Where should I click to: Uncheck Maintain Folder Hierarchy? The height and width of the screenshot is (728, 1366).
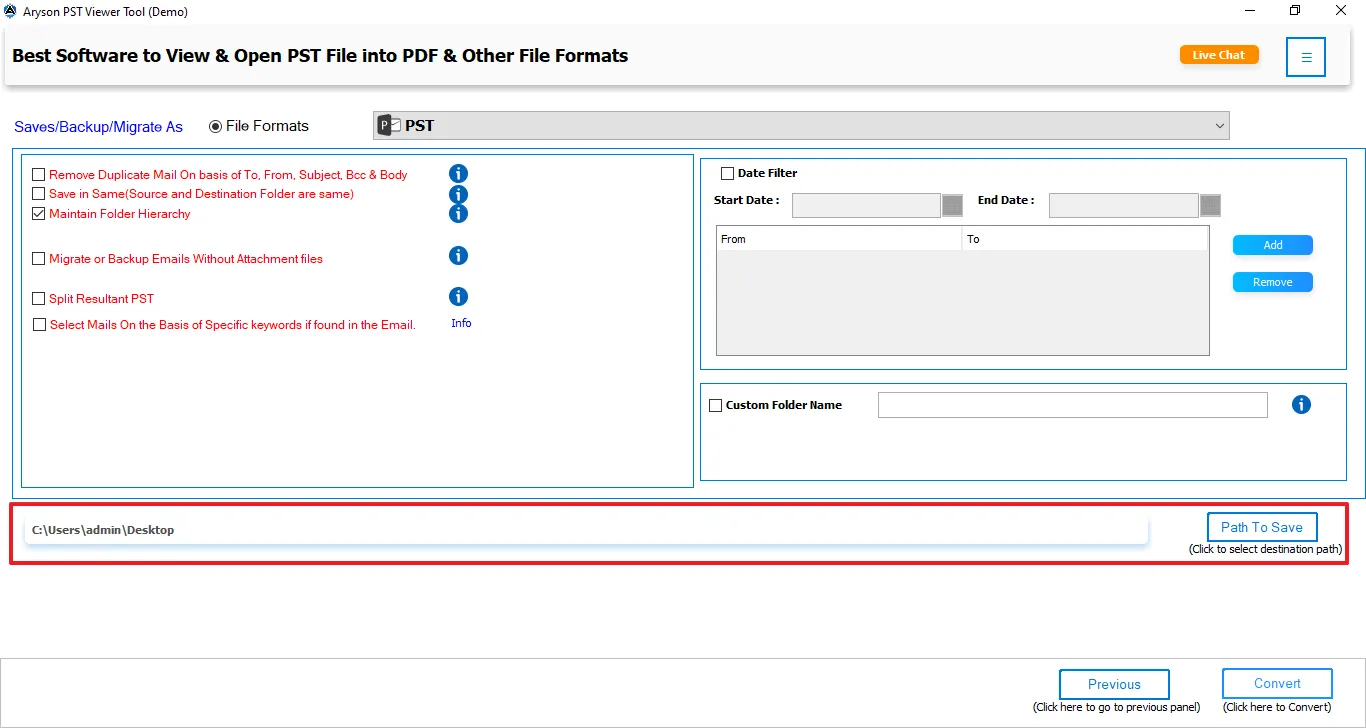[39, 214]
